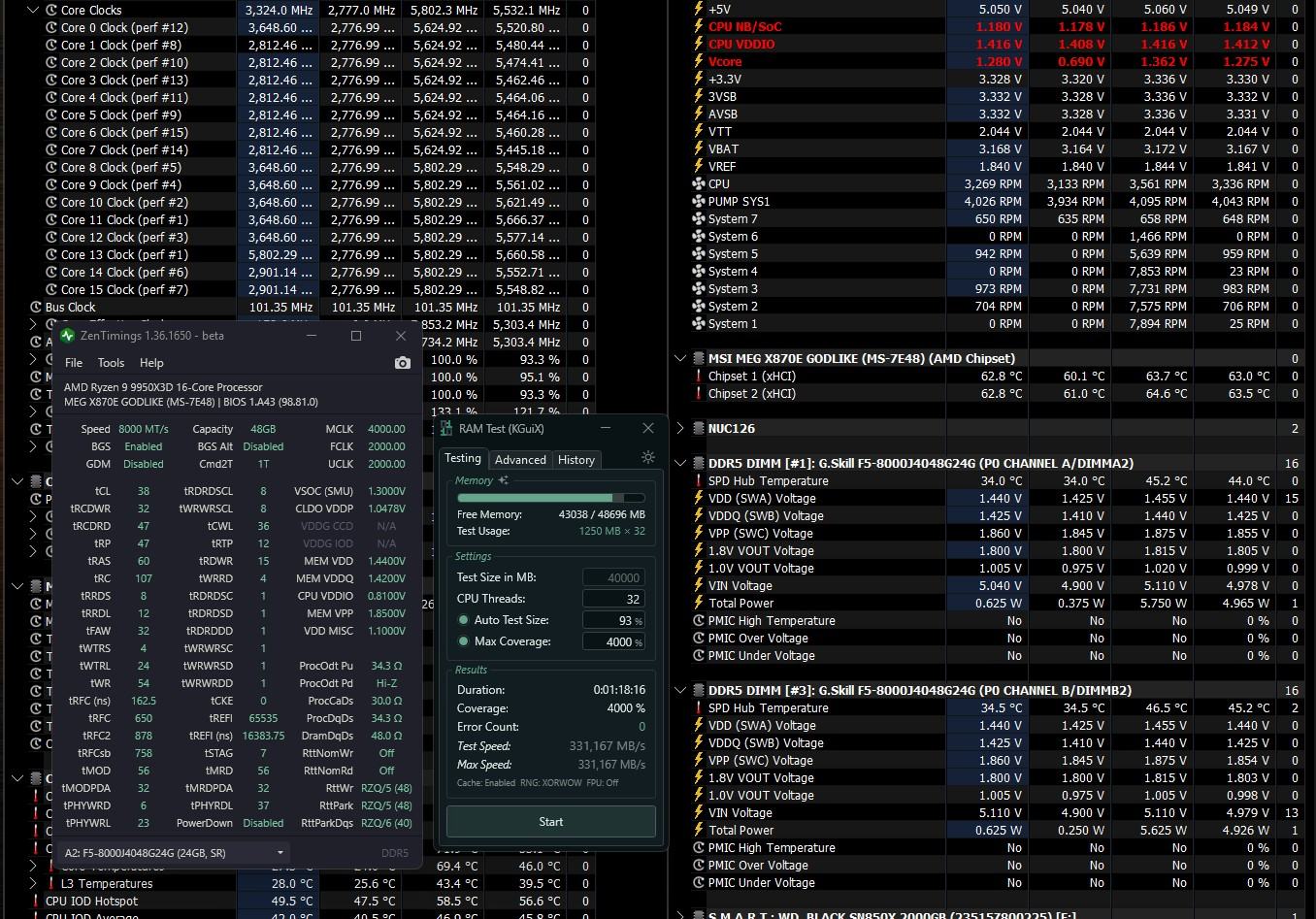Click the ZenTimings logo in title bar

[67, 336]
